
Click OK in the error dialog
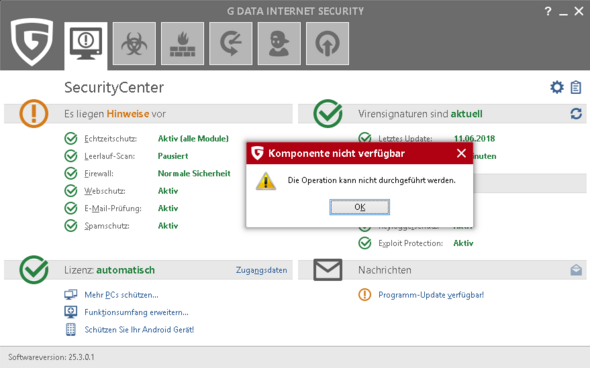pos(360,207)
